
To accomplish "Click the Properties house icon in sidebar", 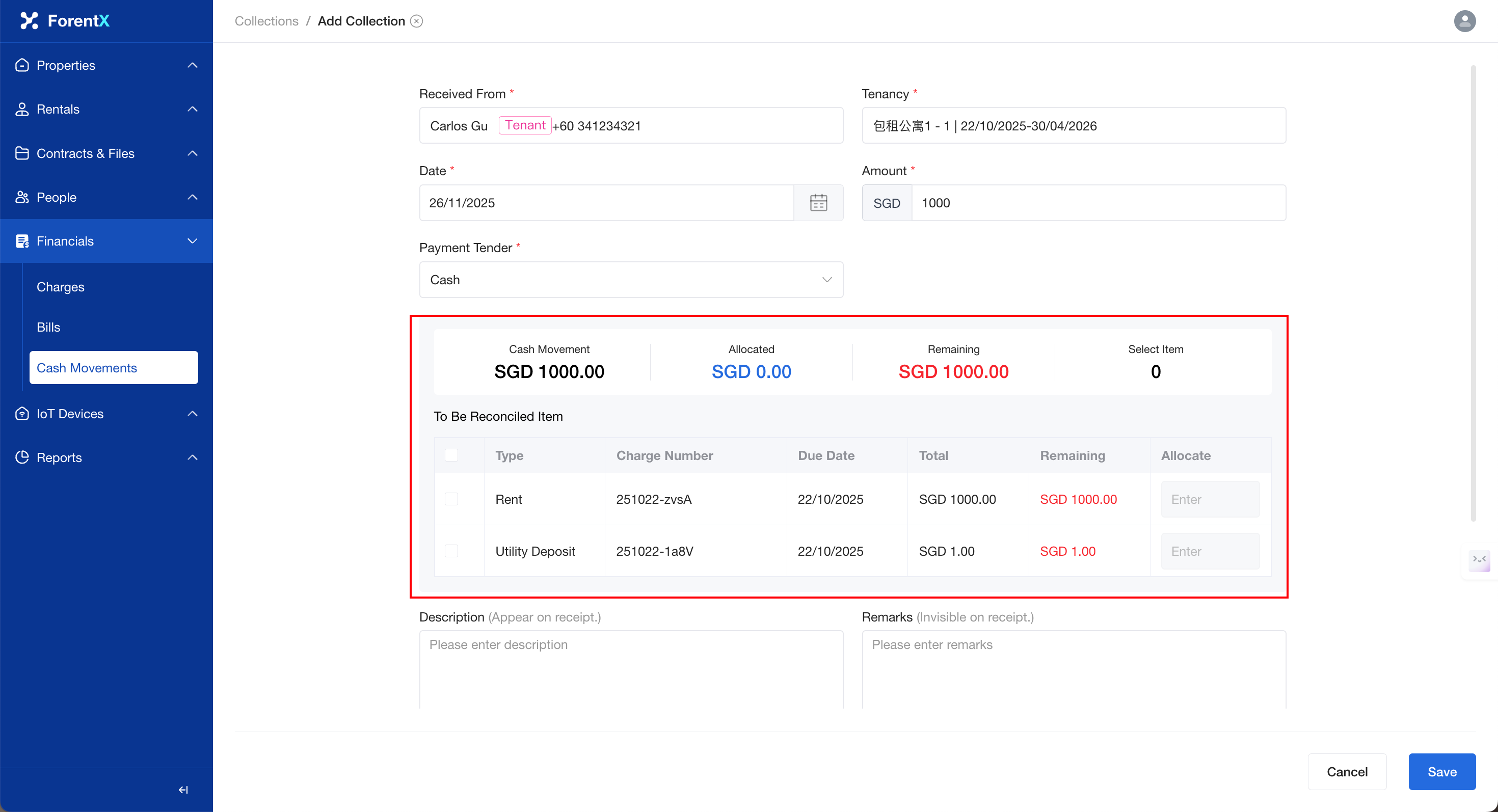I will click(x=22, y=65).
